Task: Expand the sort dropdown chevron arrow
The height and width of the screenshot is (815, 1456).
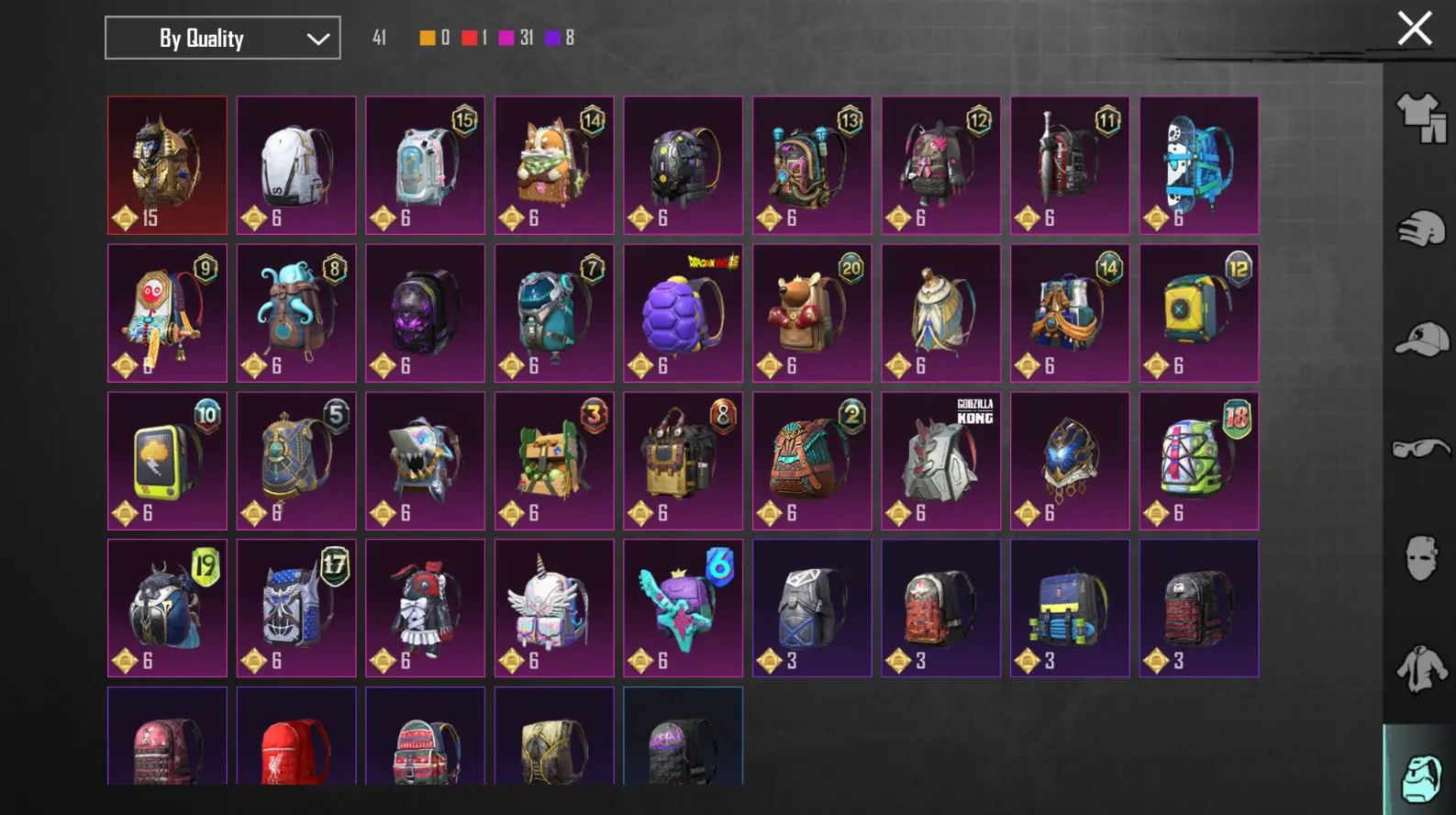Action: (x=317, y=39)
